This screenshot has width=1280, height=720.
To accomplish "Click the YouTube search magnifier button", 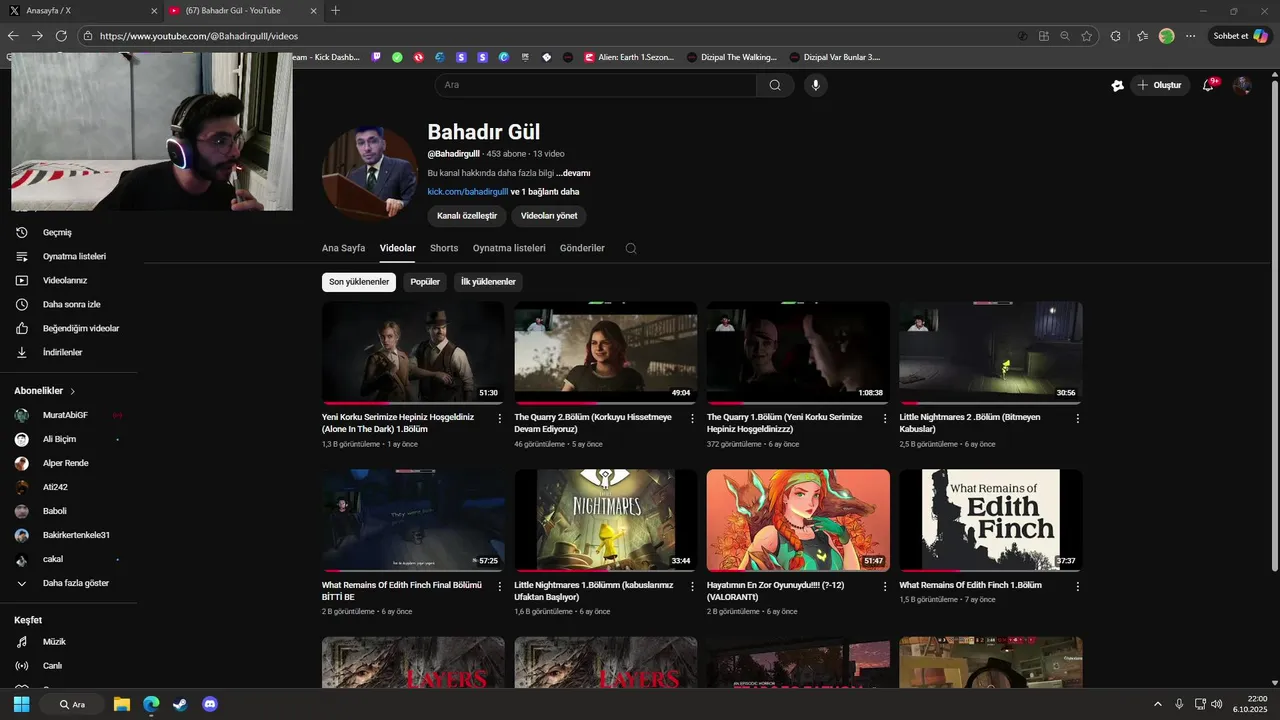I will coord(775,85).
